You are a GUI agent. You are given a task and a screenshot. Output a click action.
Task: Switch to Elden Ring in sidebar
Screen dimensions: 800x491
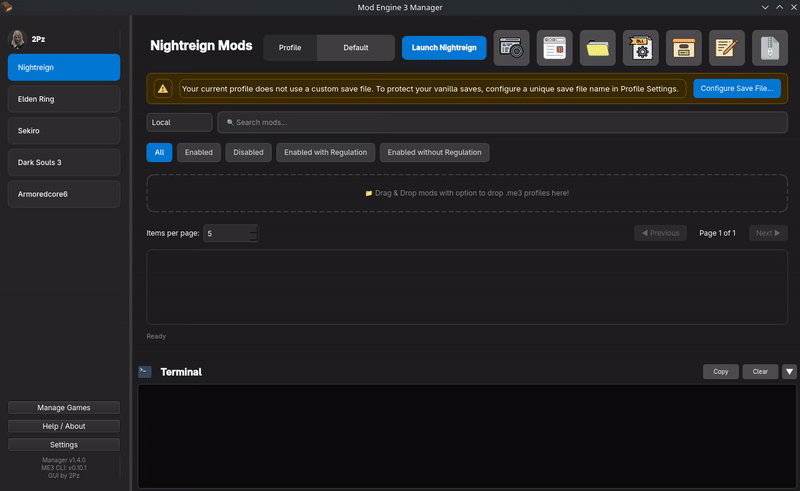[x=64, y=99]
